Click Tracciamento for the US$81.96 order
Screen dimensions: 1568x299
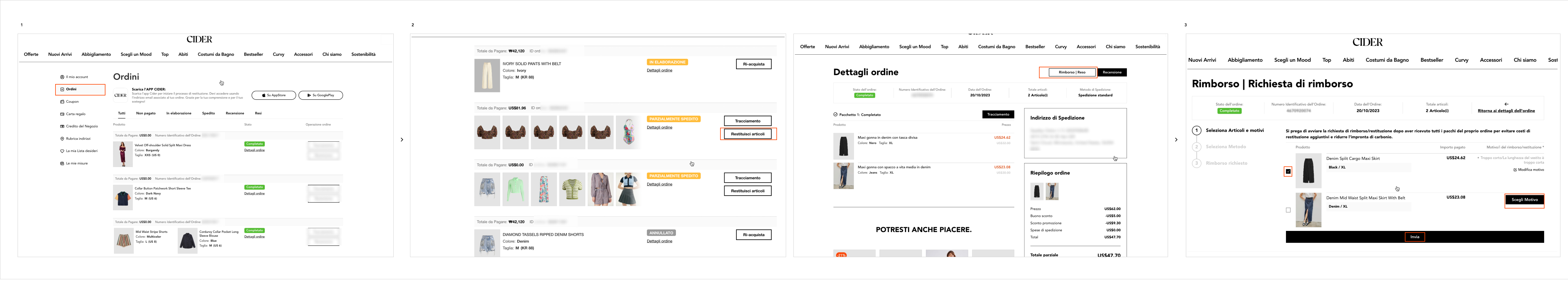pos(748,121)
